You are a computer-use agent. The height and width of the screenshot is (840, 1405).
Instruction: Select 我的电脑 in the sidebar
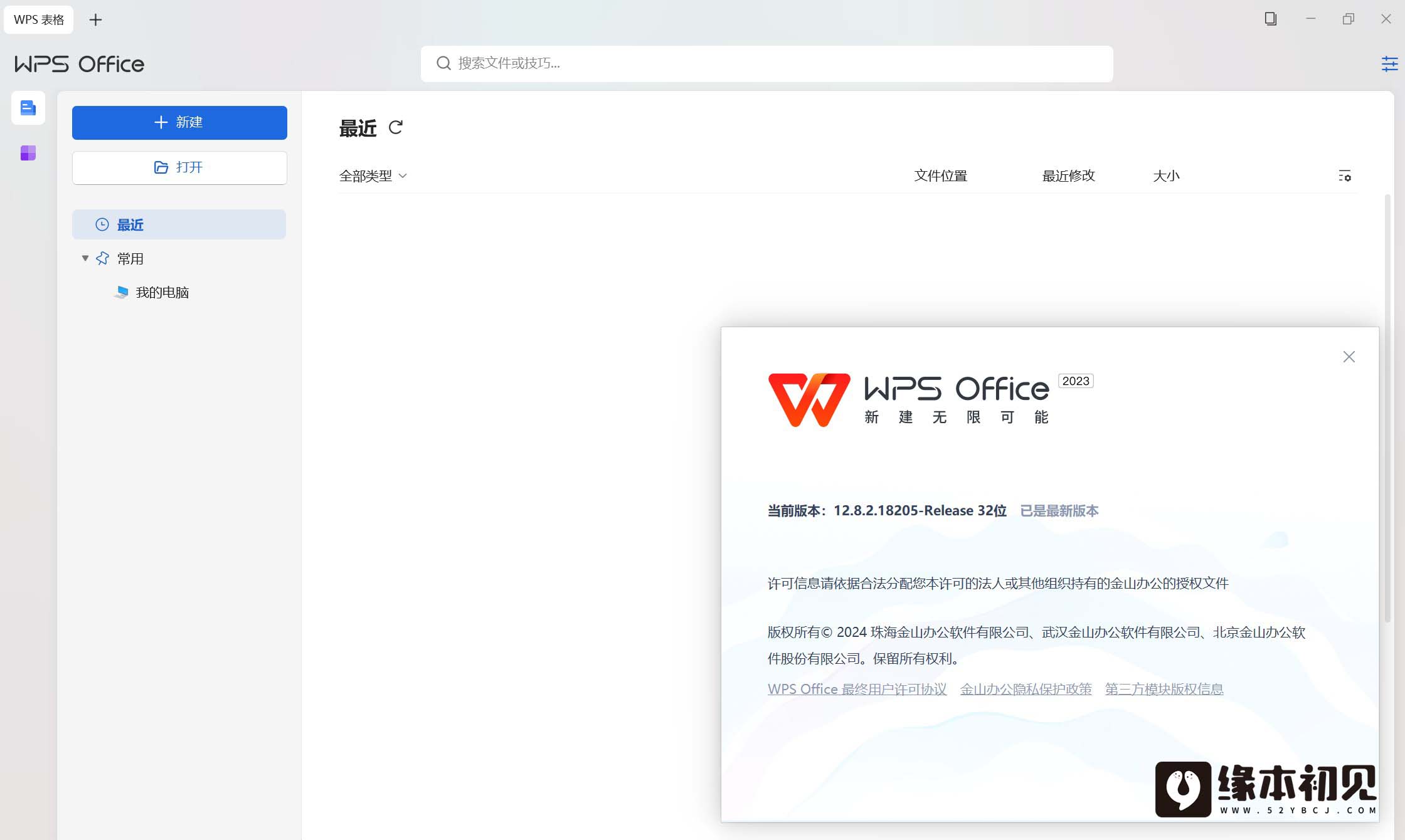tap(162, 292)
